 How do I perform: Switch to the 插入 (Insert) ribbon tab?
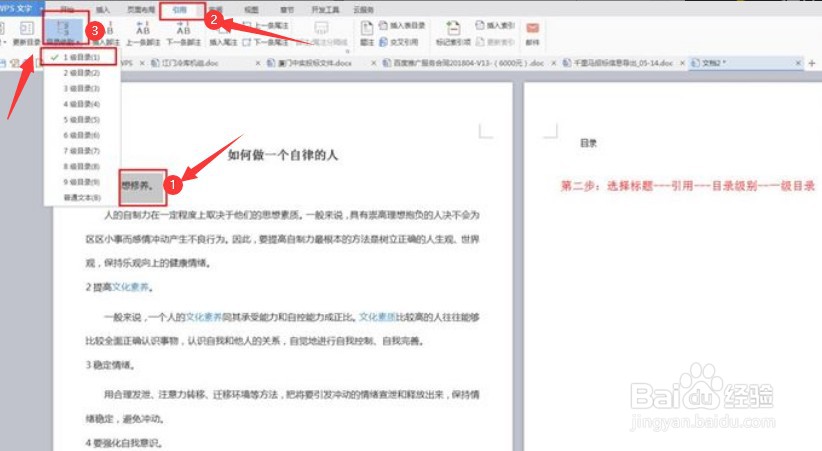(x=103, y=10)
